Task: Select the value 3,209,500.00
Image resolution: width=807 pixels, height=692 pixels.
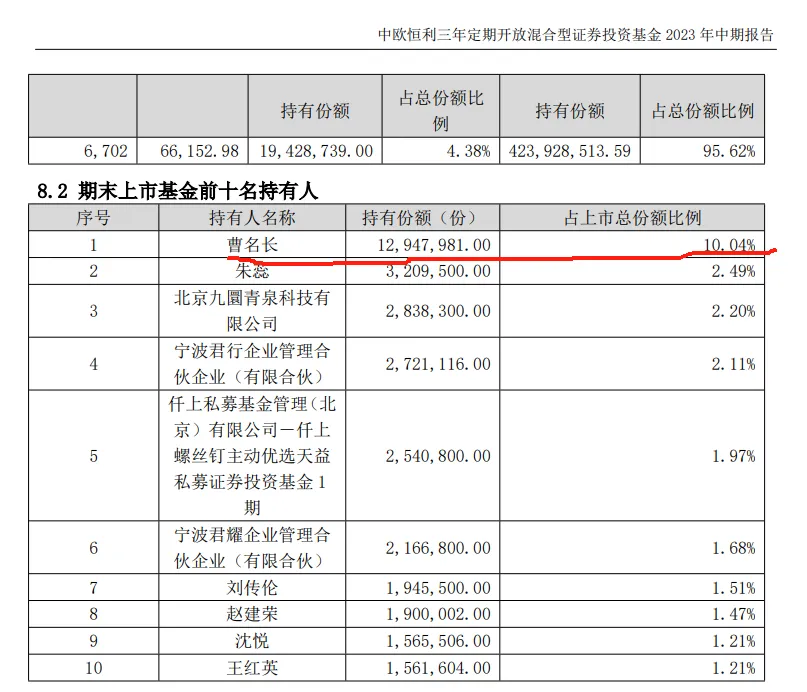Action: point(438,271)
